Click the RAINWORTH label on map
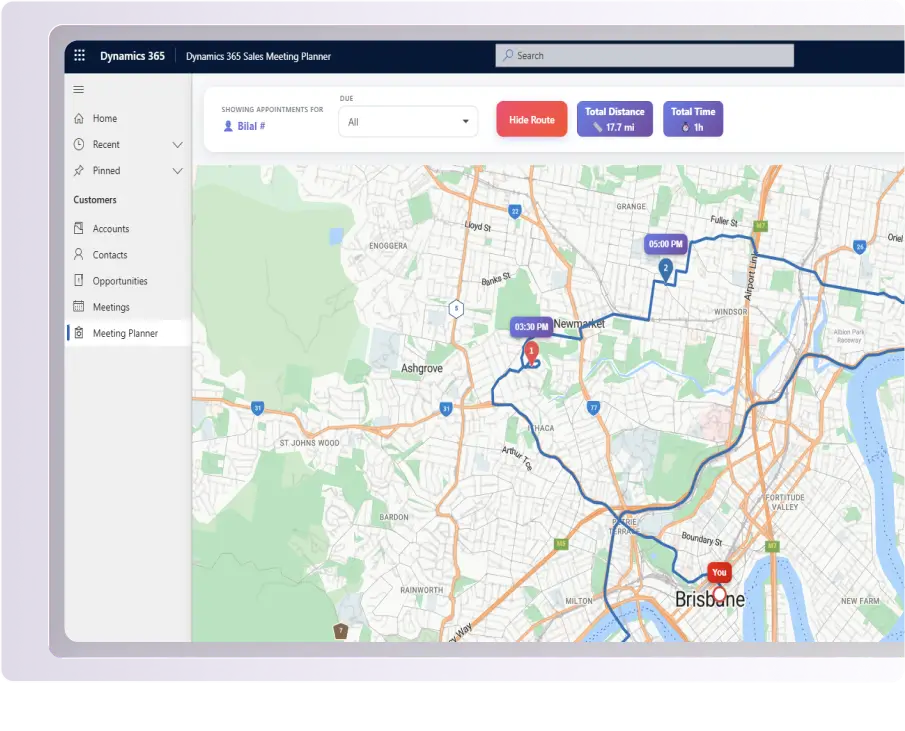The image size is (905, 731). coord(422,590)
